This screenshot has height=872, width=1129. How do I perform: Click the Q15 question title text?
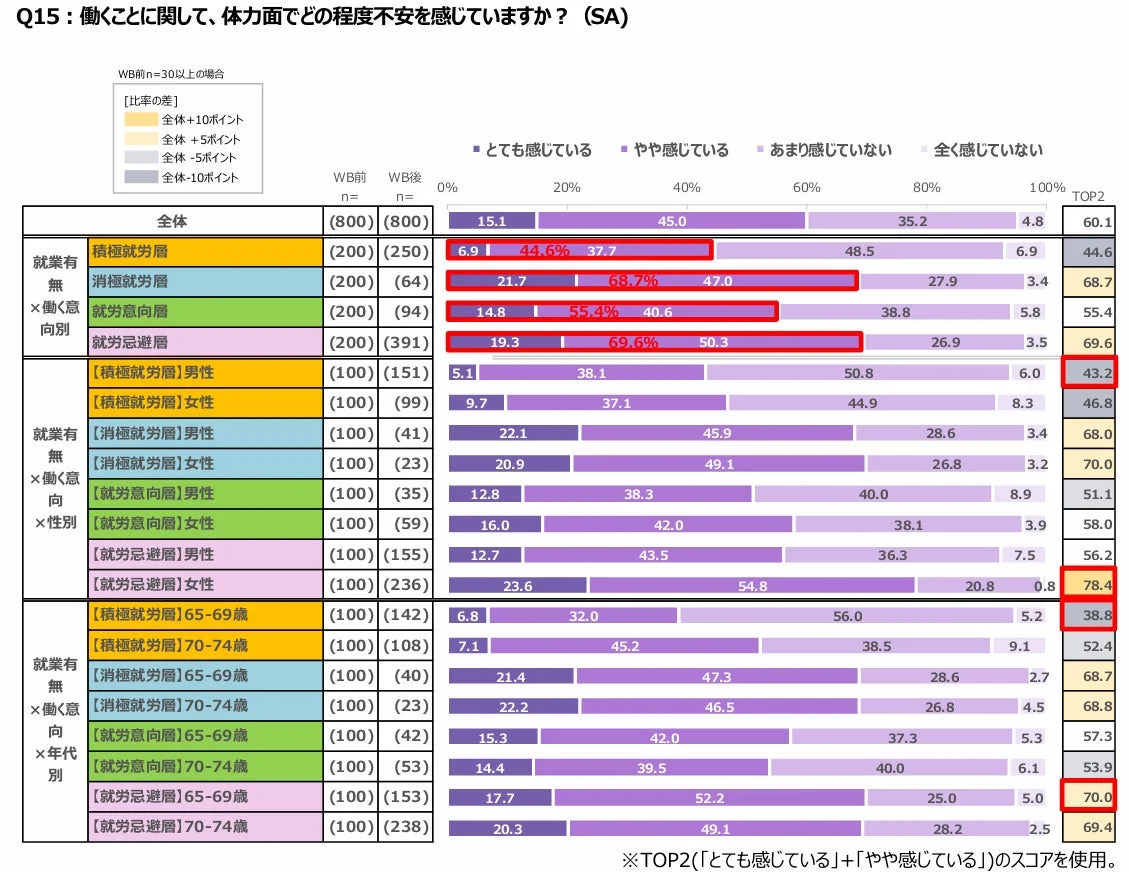320,17
